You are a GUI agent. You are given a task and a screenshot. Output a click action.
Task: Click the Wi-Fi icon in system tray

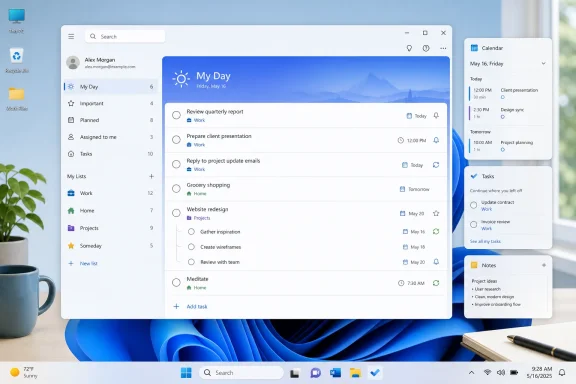coord(487,373)
